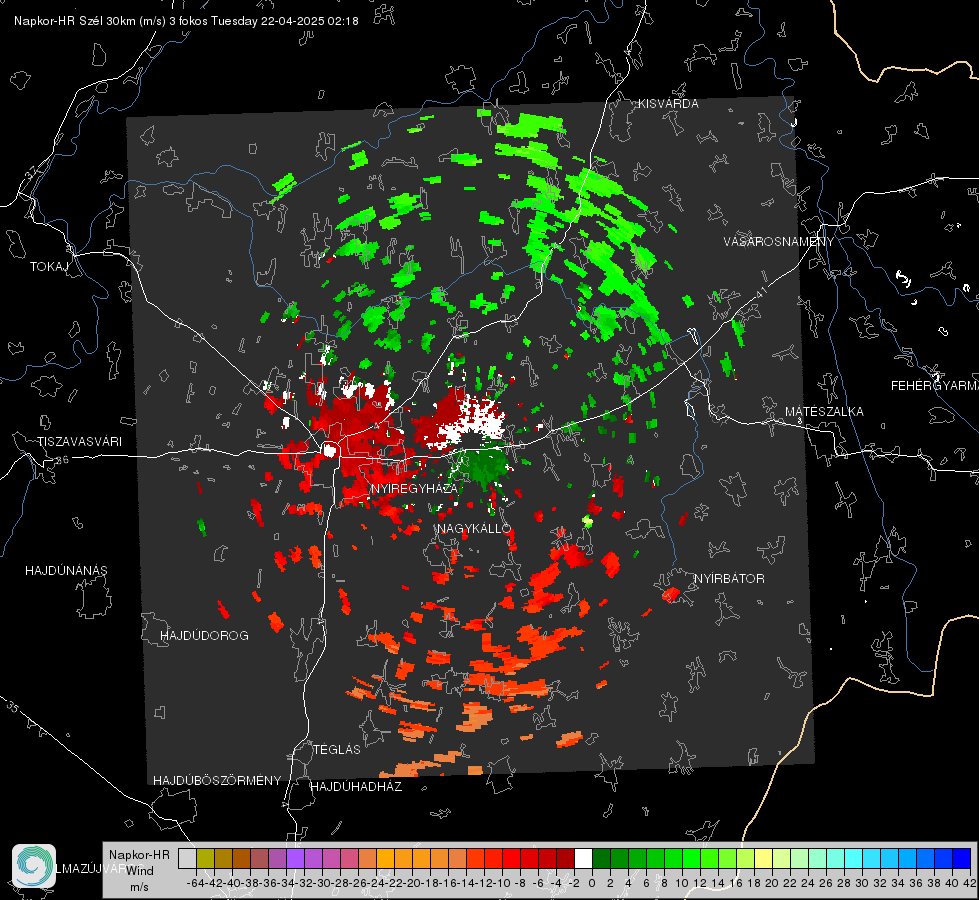Click the HAJDÚBÖSZÖRMÉNY city label

tap(217, 780)
